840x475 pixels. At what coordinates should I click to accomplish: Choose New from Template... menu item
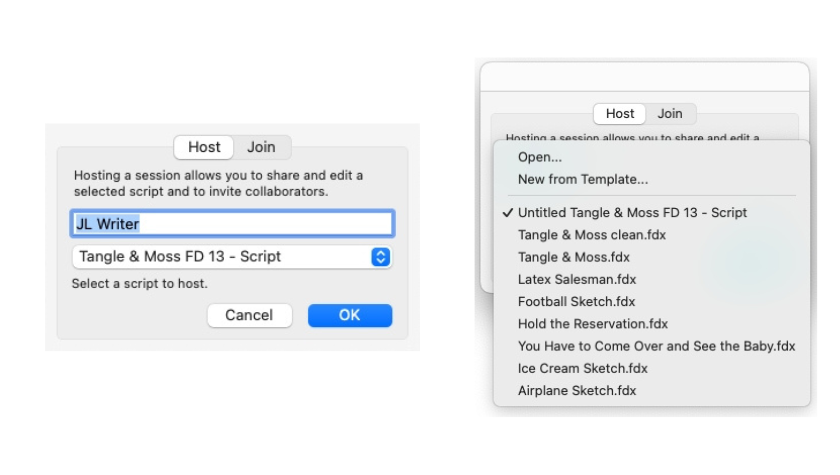click(583, 180)
